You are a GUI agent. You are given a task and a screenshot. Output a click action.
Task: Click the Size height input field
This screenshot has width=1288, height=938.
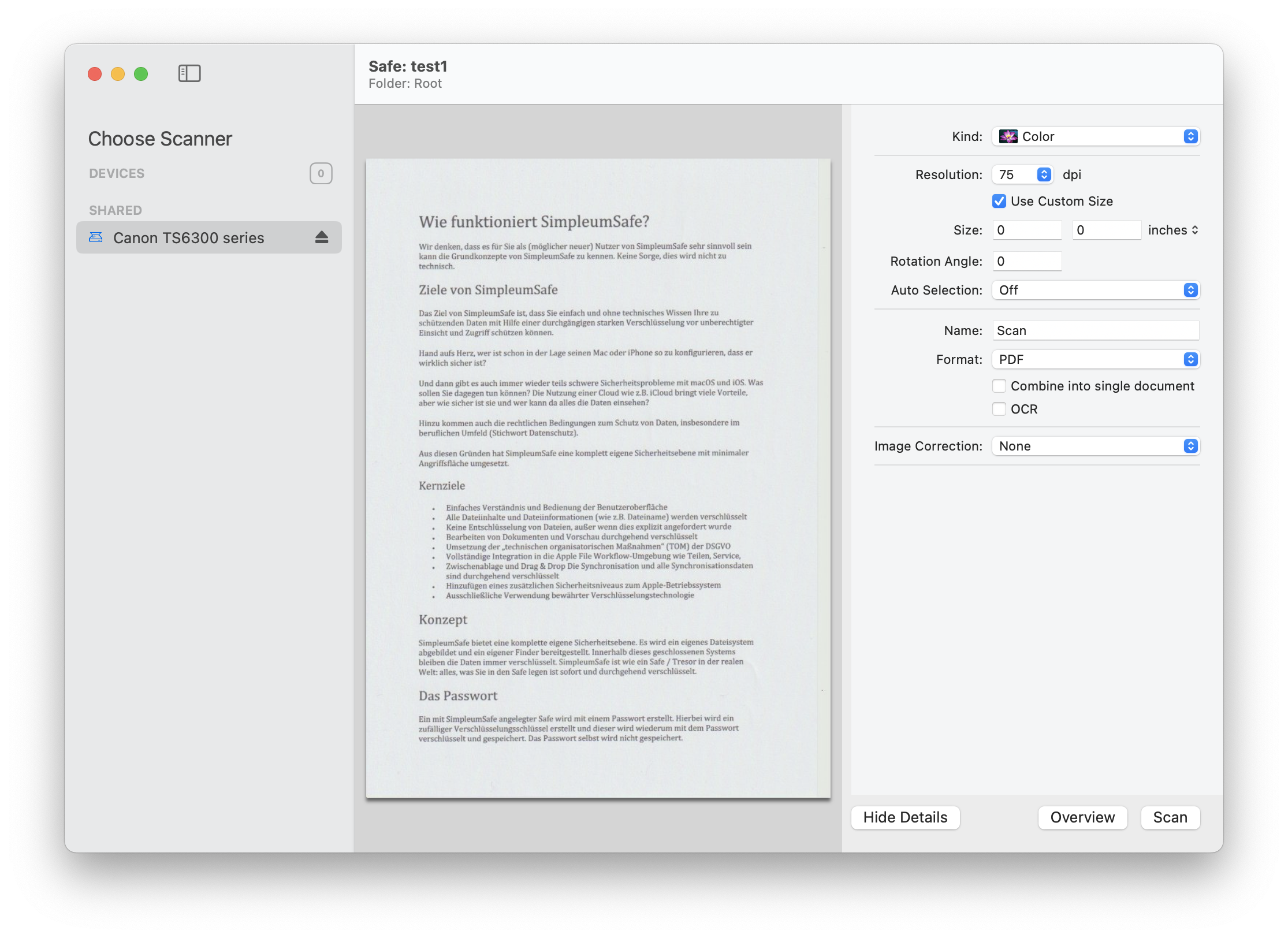[1107, 230]
